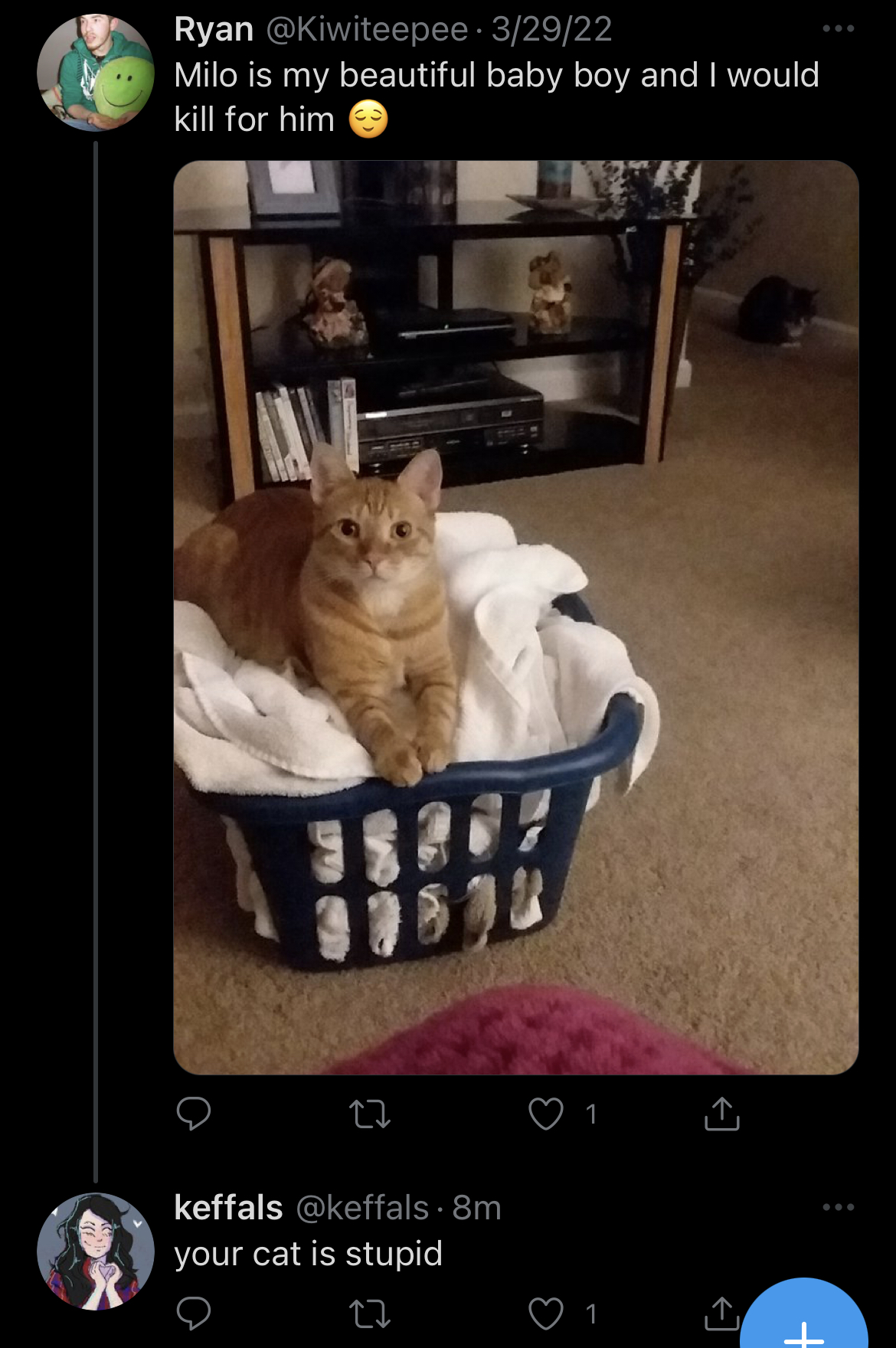Screen dimensions: 896x1348
Task: Retweet keffals' reply
Action: [x=370, y=1314]
